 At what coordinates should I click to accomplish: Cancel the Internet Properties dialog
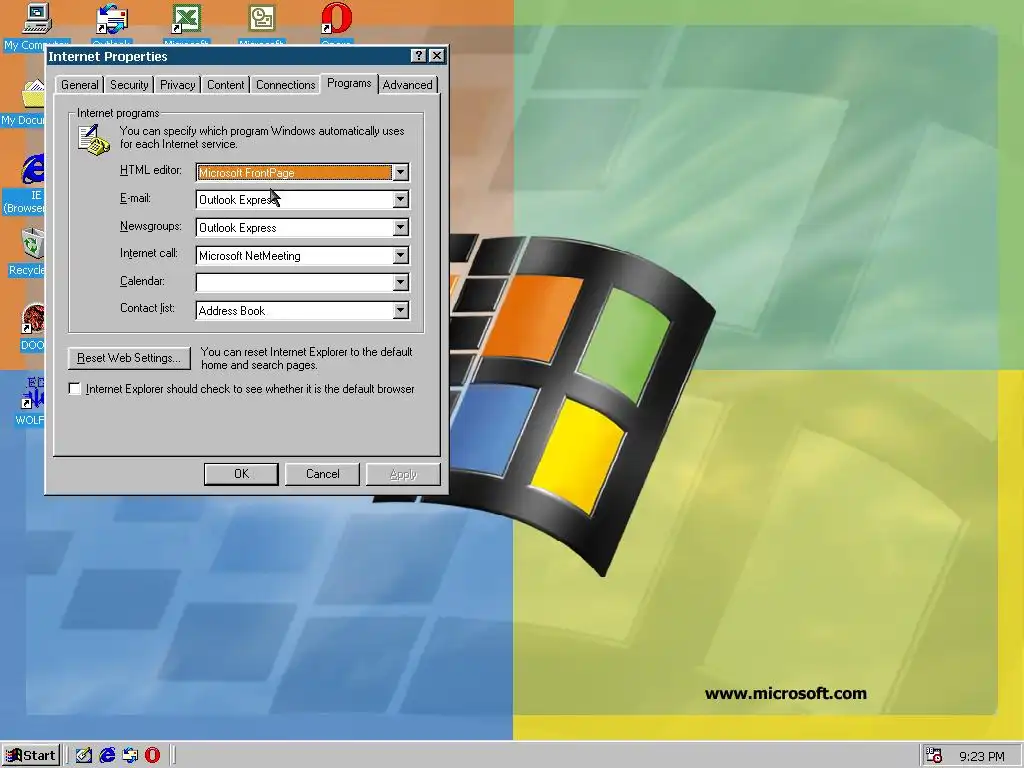pyautogui.click(x=323, y=474)
